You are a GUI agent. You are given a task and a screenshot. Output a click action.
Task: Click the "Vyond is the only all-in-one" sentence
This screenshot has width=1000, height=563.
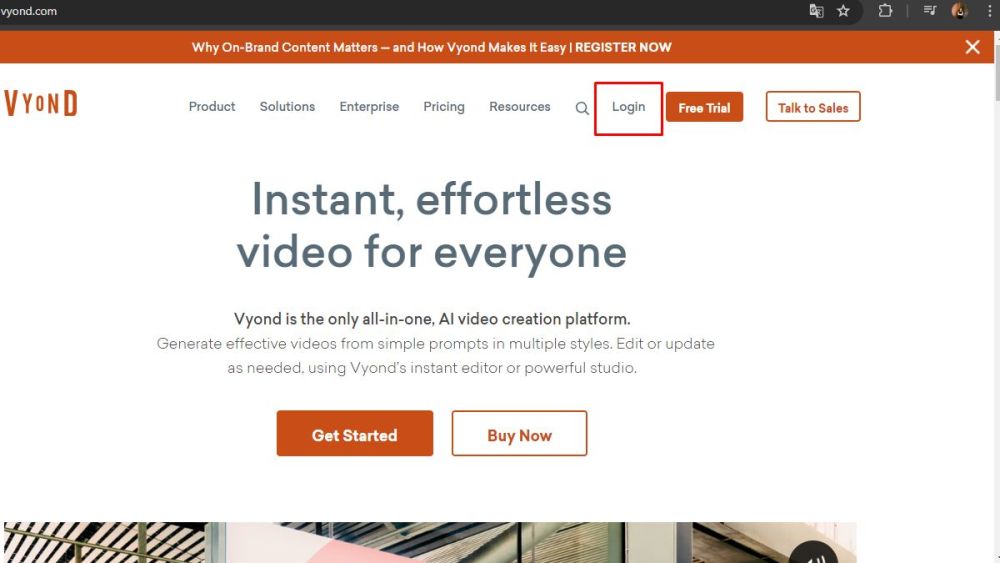point(432,319)
